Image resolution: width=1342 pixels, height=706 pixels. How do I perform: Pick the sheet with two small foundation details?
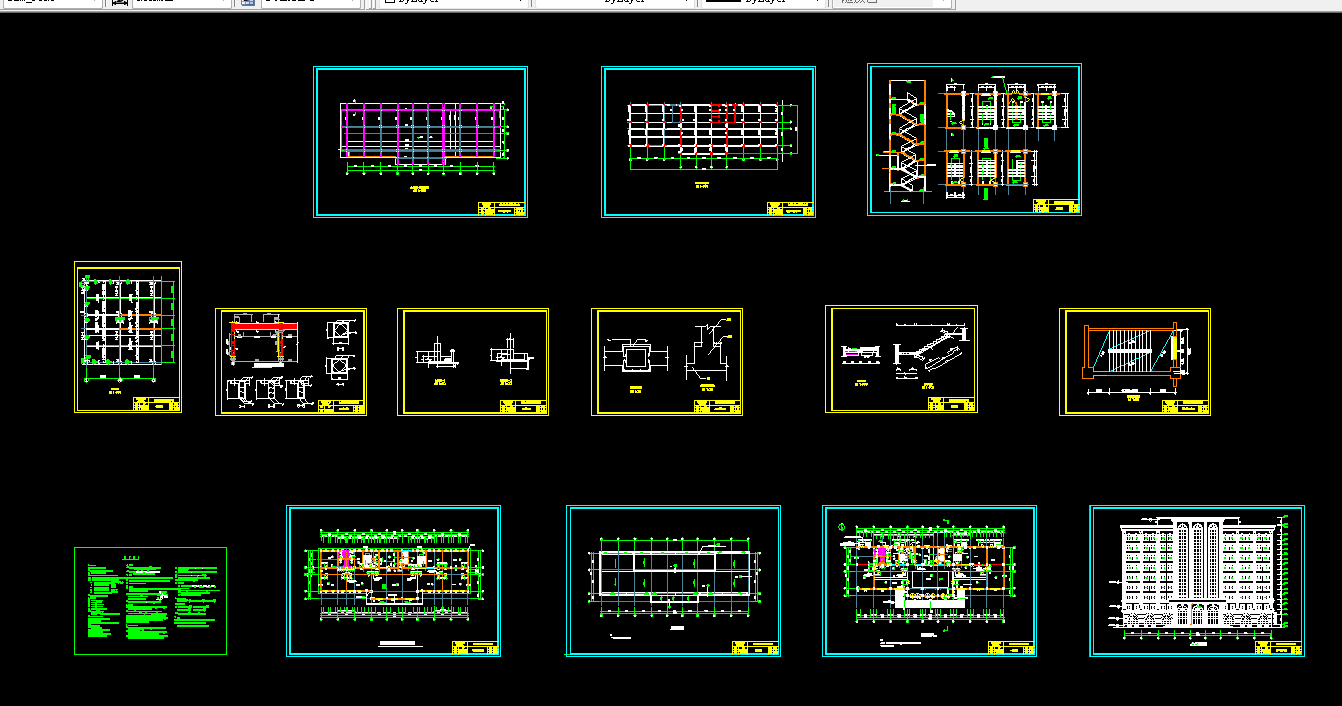pos(473,361)
